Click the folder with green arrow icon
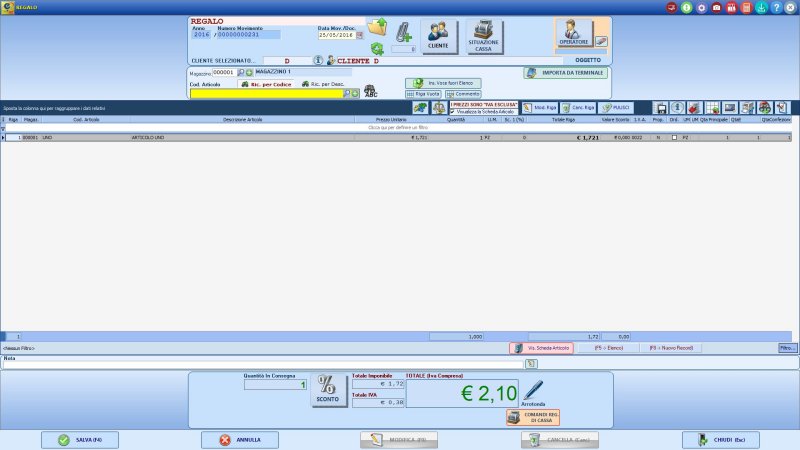Image resolution: width=800 pixels, height=450 pixels. 378,27
